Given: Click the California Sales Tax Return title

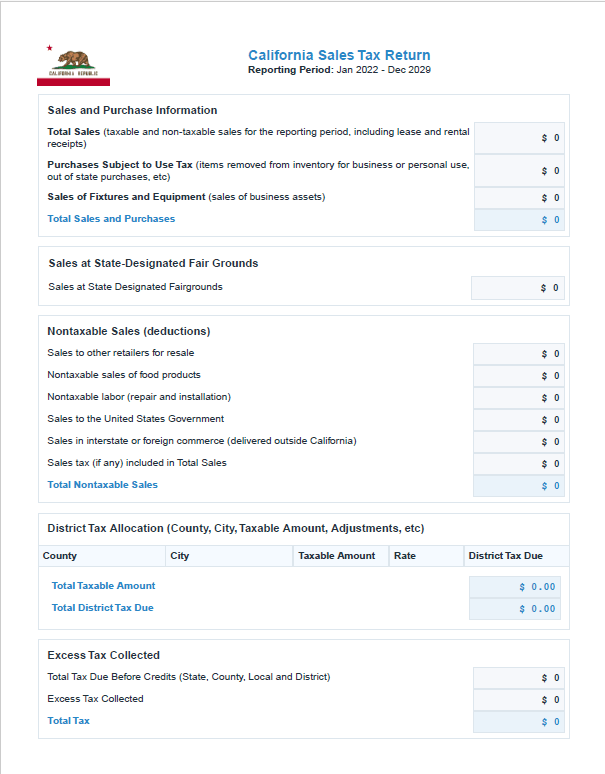Looking at the screenshot, I should (x=339, y=55).
